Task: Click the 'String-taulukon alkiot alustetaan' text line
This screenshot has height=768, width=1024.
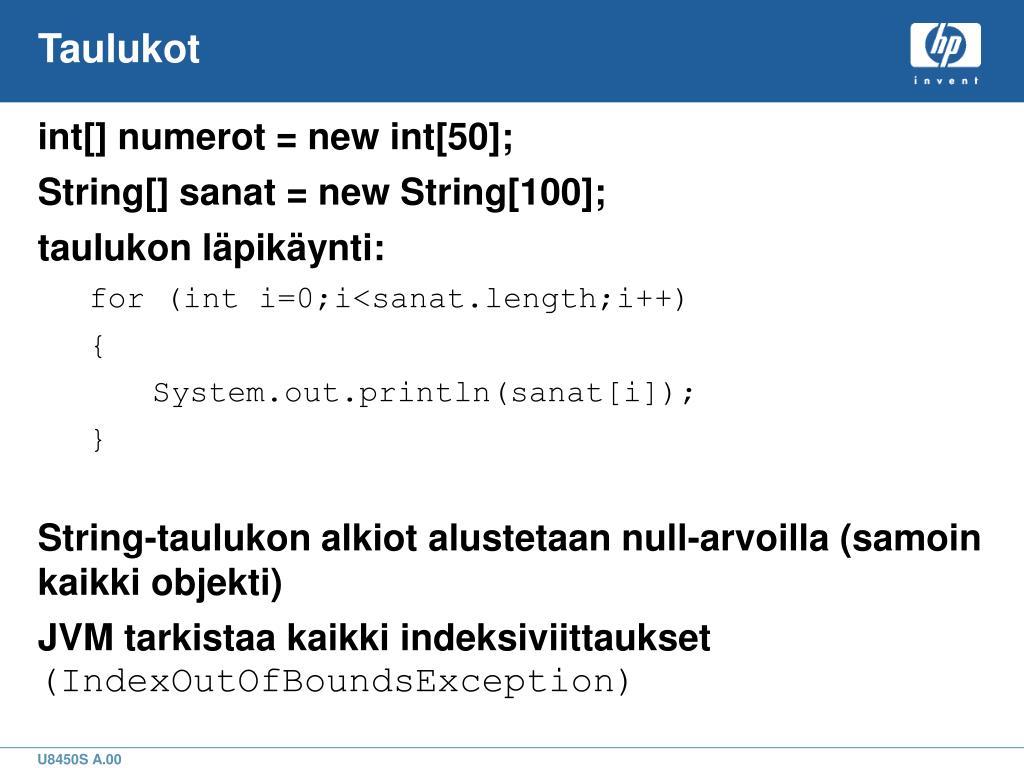Action: [x=509, y=539]
